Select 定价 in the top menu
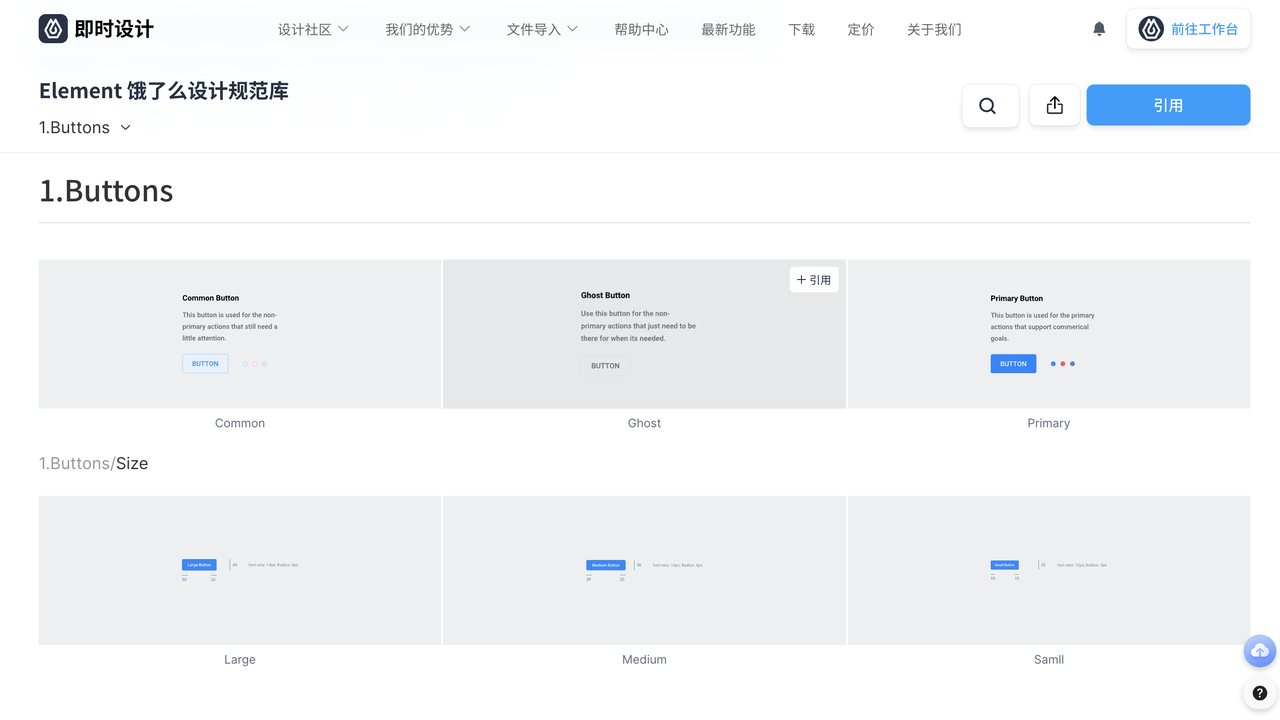 (x=860, y=30)
